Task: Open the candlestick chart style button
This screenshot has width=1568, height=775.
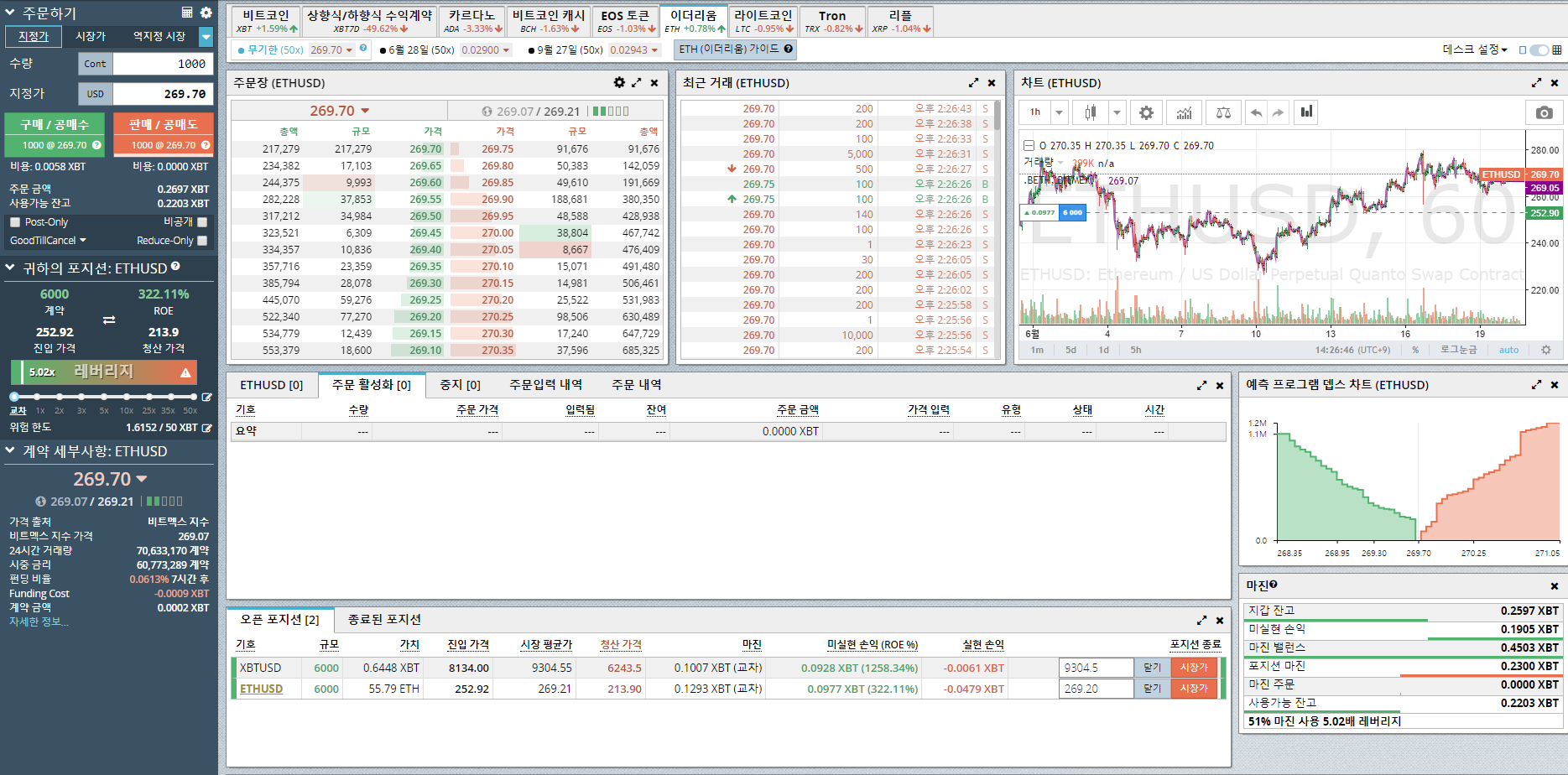Action: (1090, 112)
